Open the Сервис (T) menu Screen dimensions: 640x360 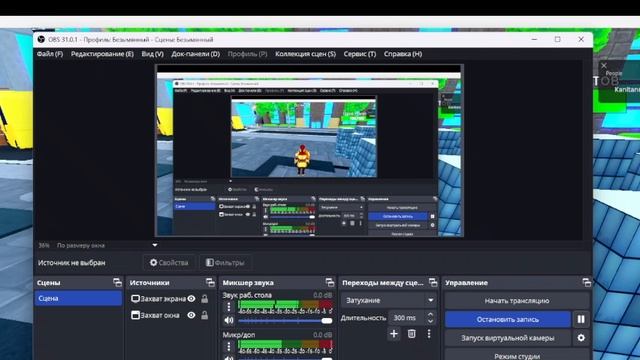360,54
